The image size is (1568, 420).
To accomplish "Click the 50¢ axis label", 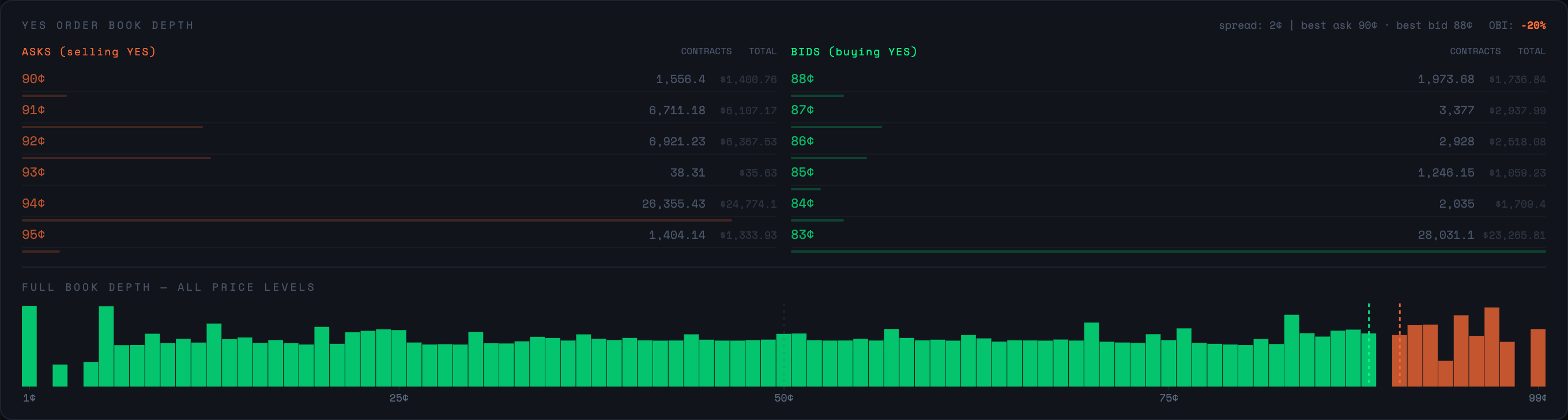I will pyautogui.click(x=783, y=398).
